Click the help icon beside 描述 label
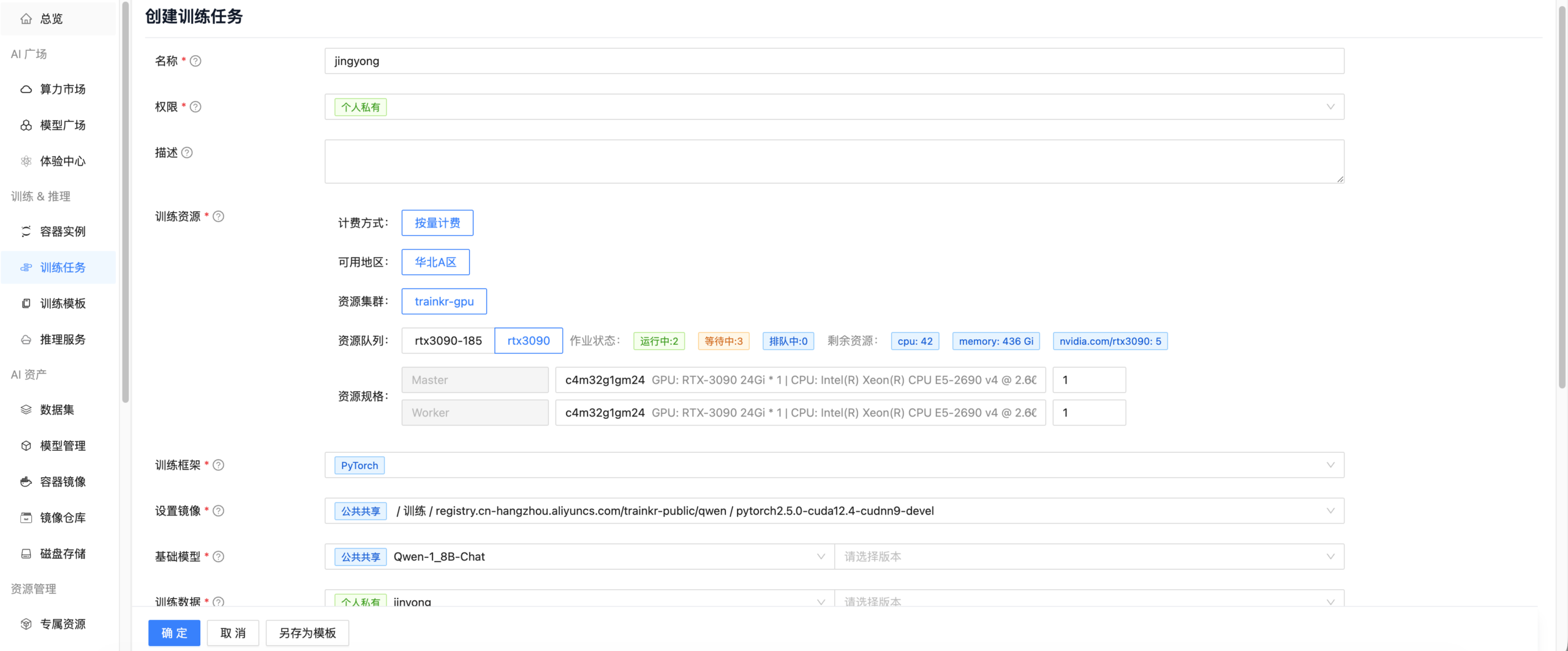The width and height of the screenshot is (1568, 651). [x=187, y=152]
